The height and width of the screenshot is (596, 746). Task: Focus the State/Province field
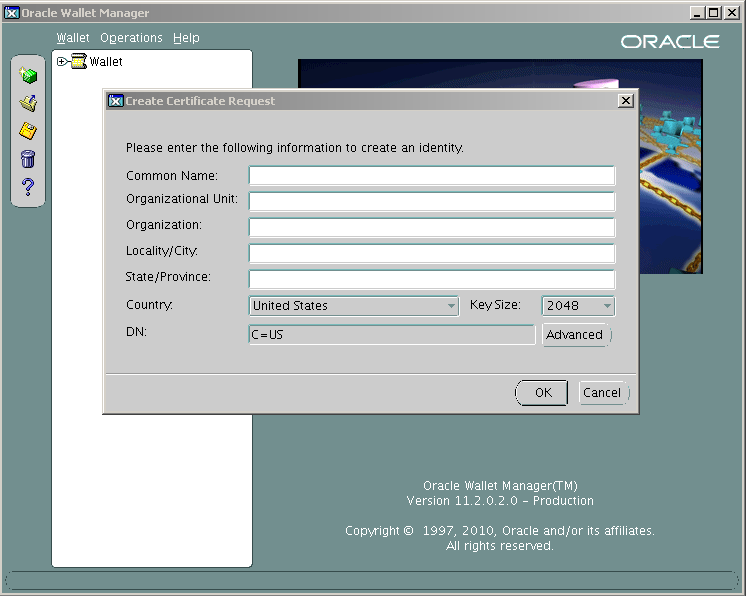pos(432,279)
